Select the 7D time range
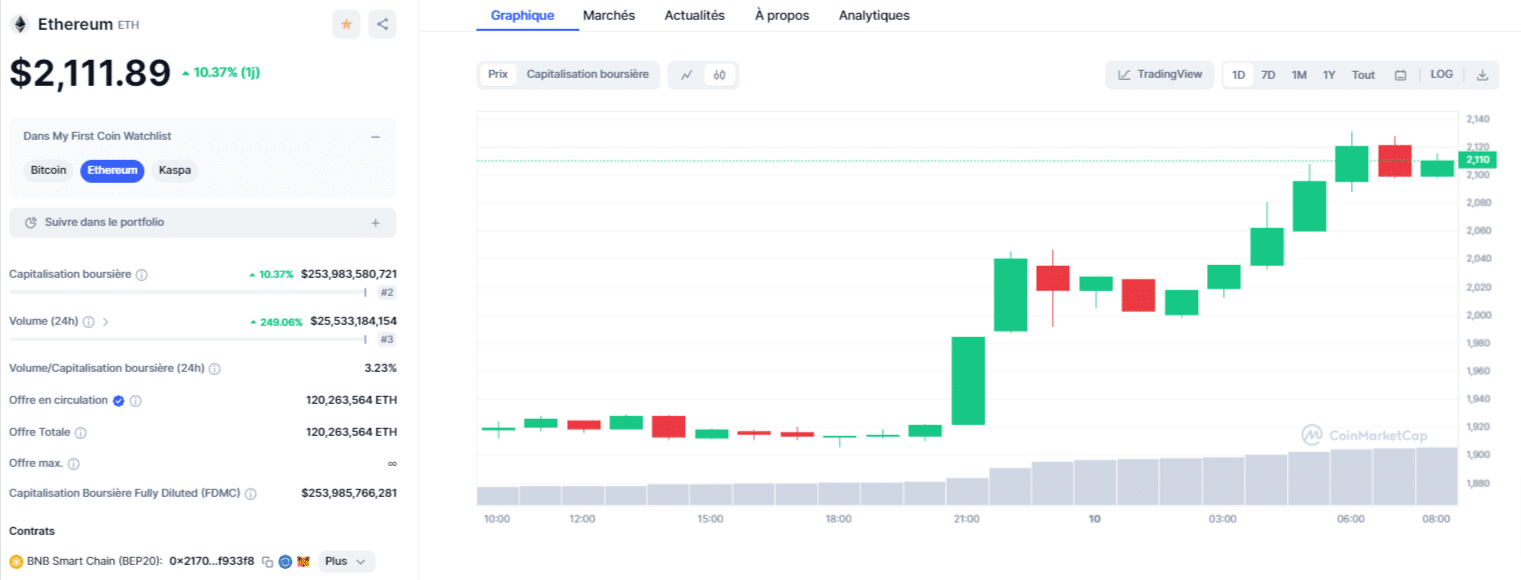 1268,75
